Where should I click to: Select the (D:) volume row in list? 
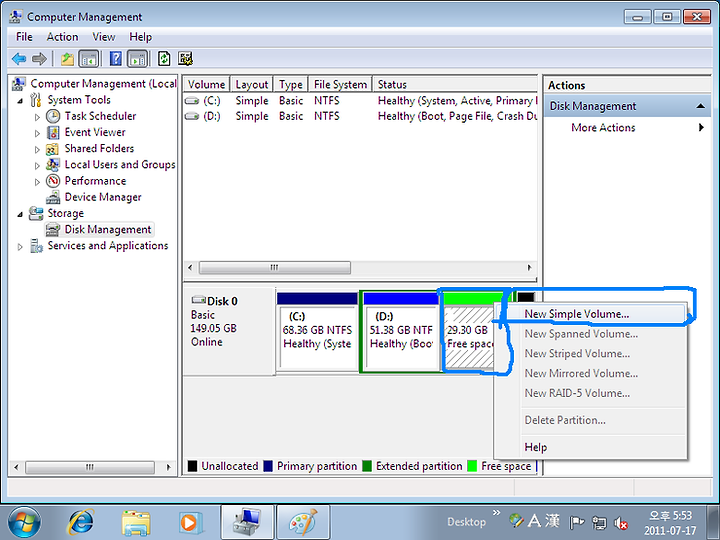coord(360,116)
